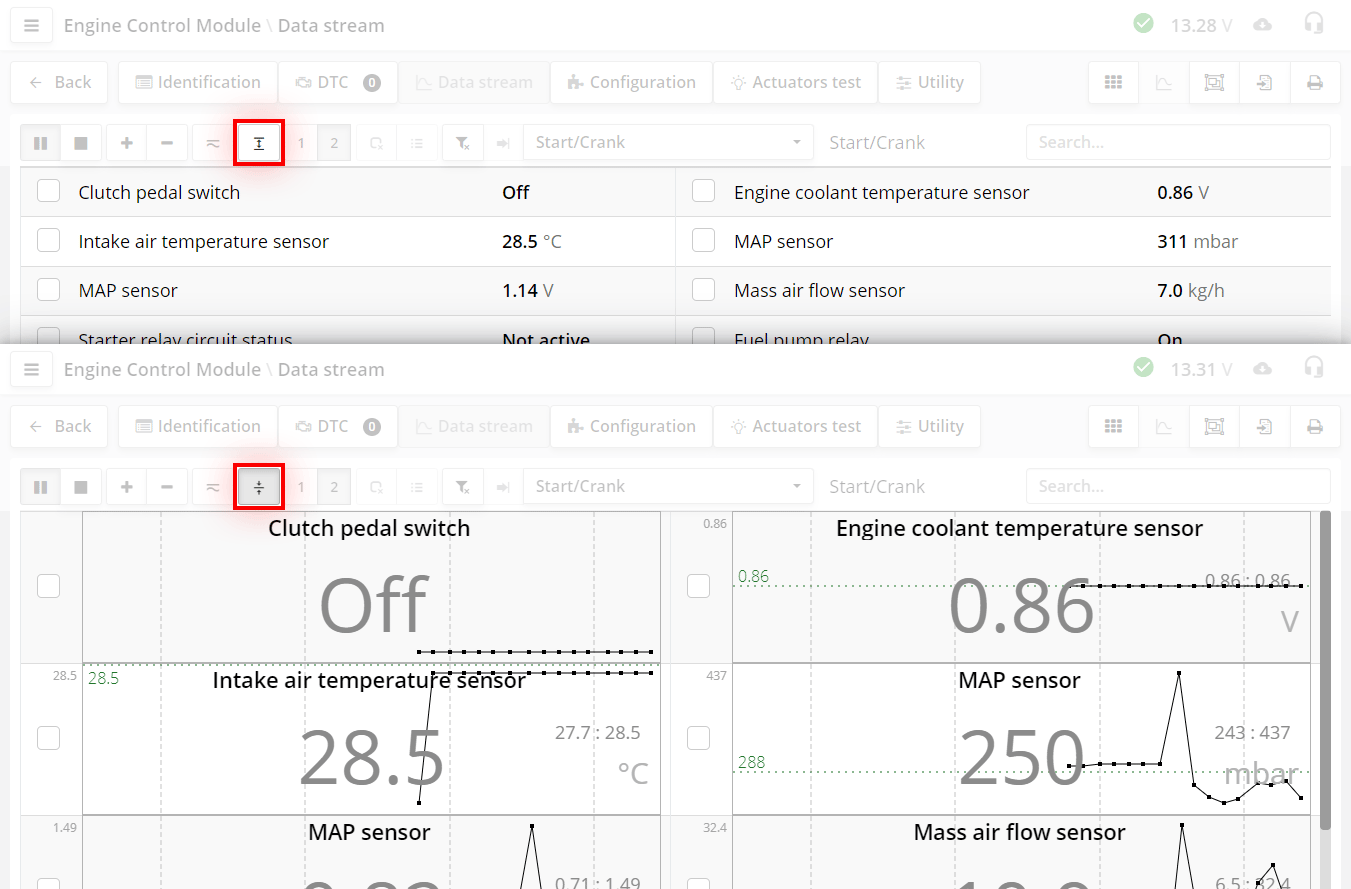1351x889 pixels.
Task: Click the print icon beside the 13.28 V header
Action: (x=1315, y=83)
